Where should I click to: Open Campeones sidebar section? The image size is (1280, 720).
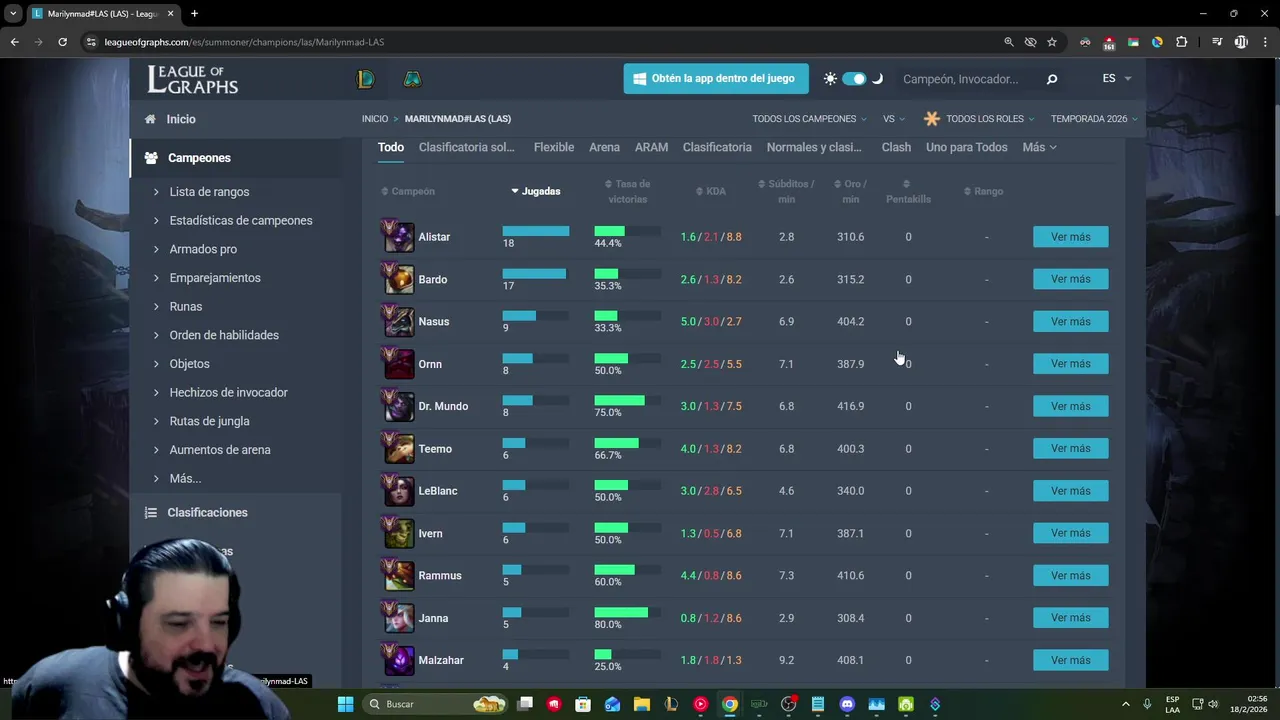(x=199, y=158)
